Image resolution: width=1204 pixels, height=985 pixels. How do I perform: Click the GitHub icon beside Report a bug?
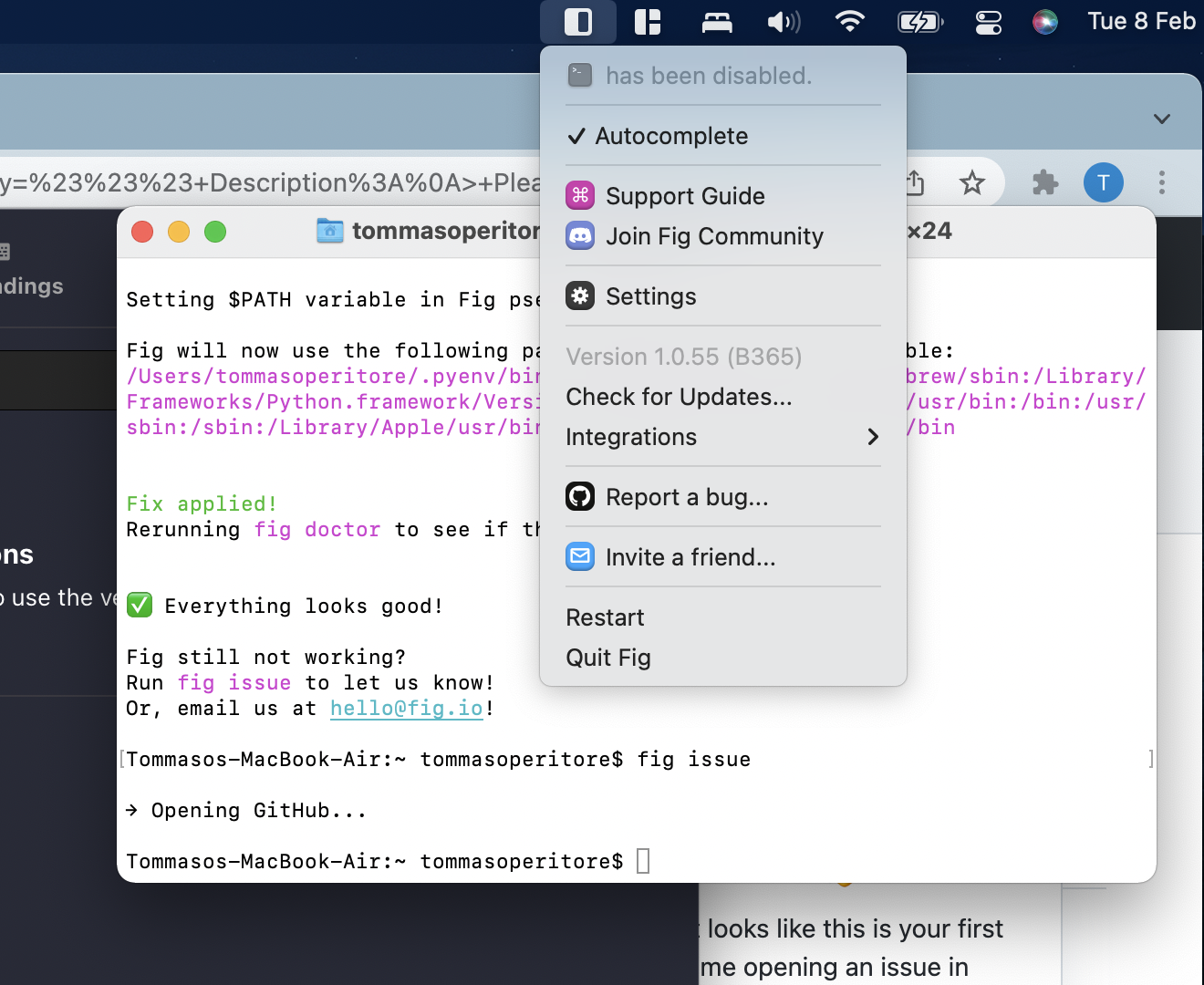(580, 496)
